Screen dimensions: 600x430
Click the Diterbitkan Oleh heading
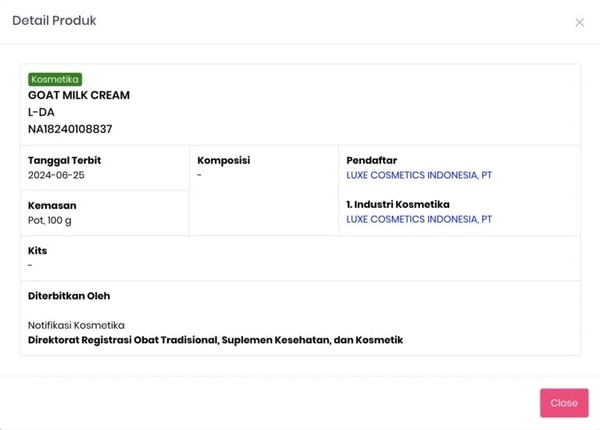[69, 296]
